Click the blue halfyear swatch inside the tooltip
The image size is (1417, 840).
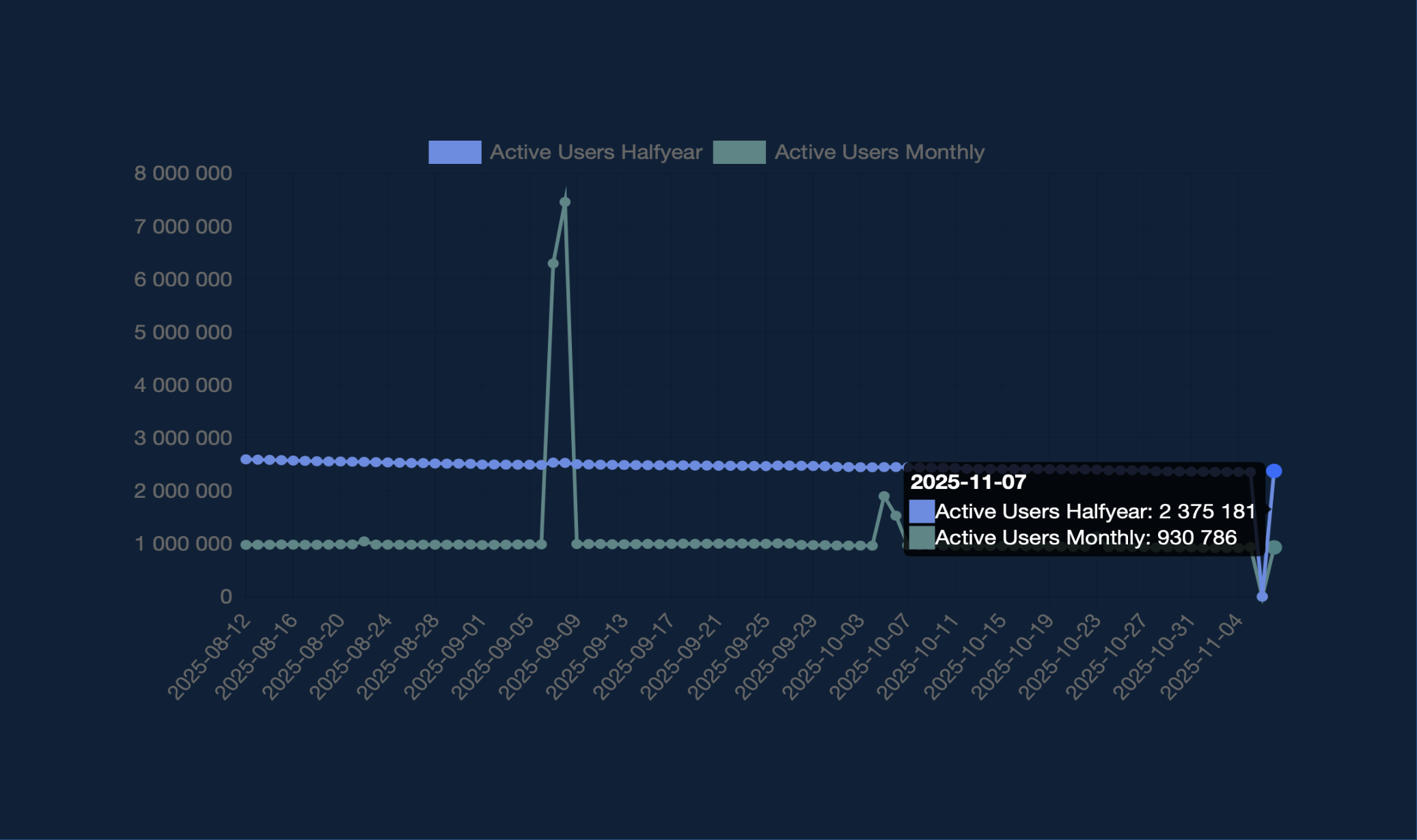[x=922, y=511]
